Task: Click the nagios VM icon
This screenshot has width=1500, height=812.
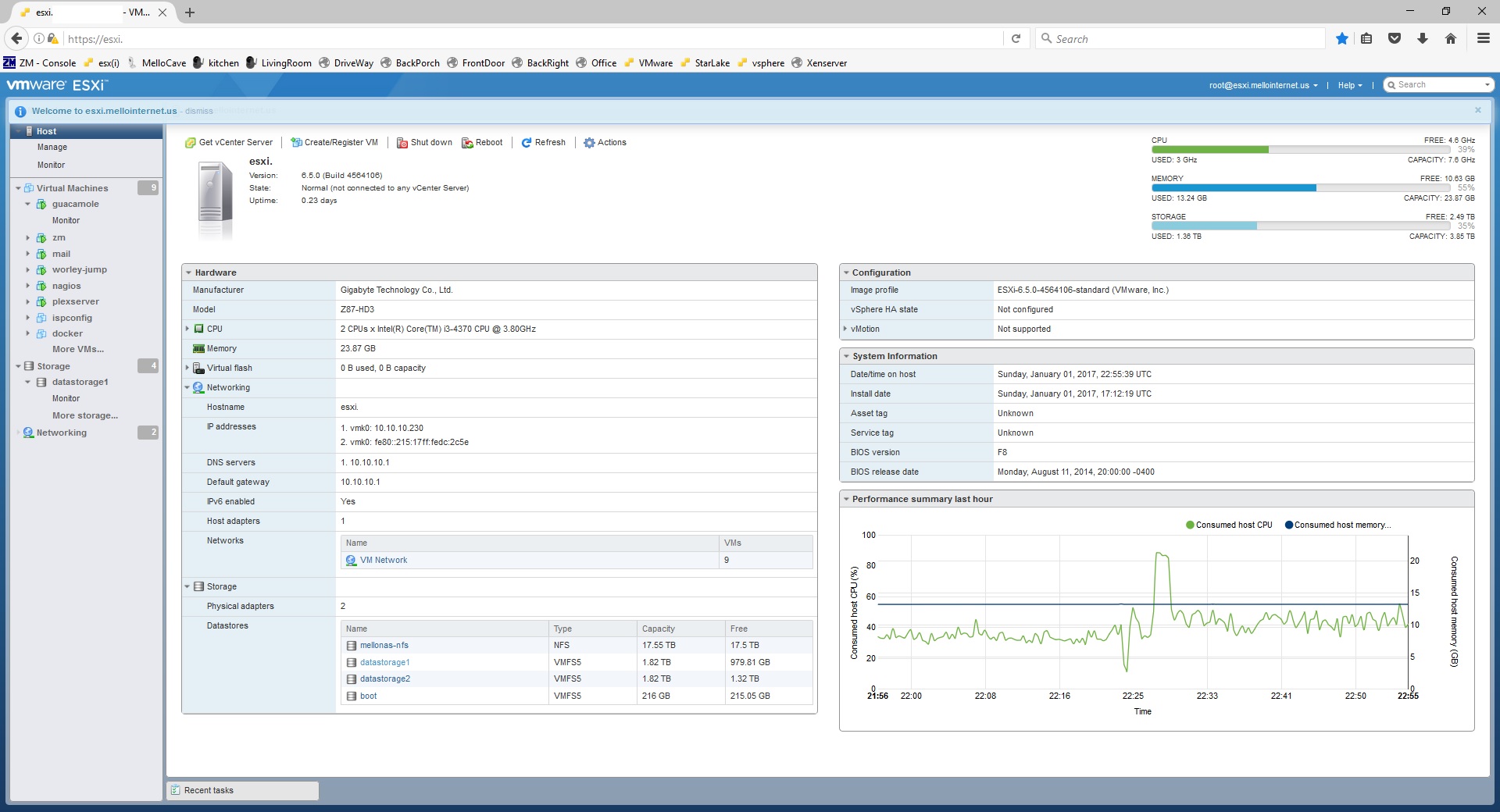Action: [x=41, y=287]
